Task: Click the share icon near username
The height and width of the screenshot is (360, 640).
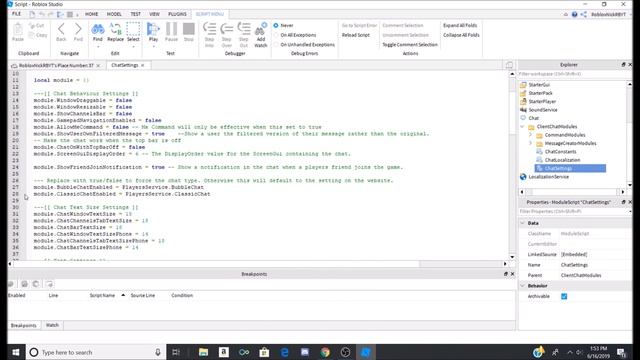Action: [584, 14]
